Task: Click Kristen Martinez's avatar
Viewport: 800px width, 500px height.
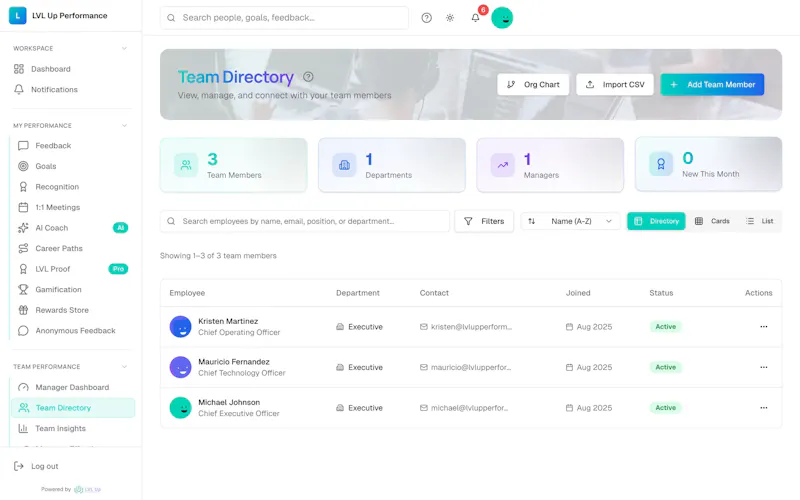Action: coord(180,327)
